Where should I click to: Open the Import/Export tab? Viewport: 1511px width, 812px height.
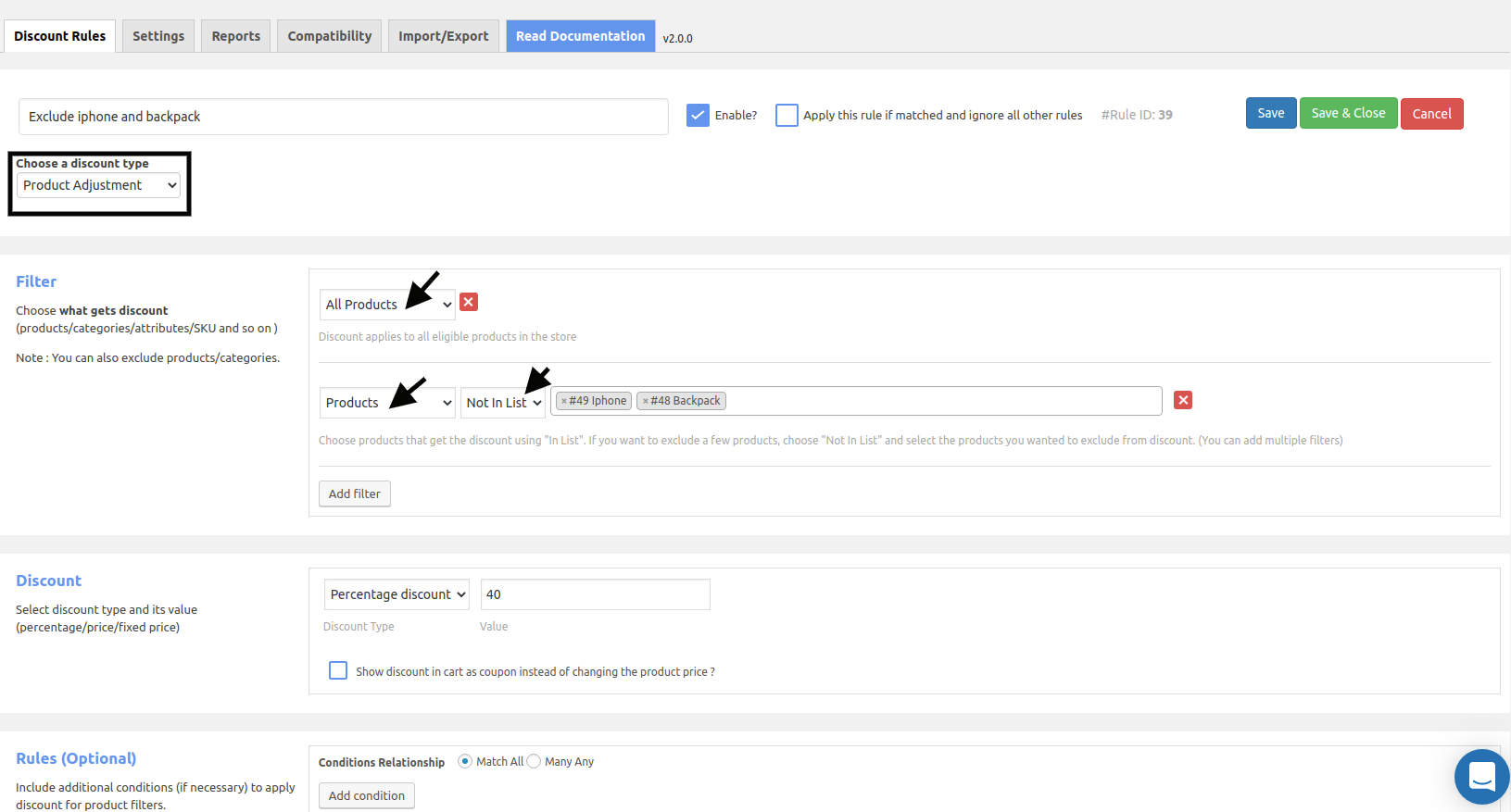click(444, 36)
